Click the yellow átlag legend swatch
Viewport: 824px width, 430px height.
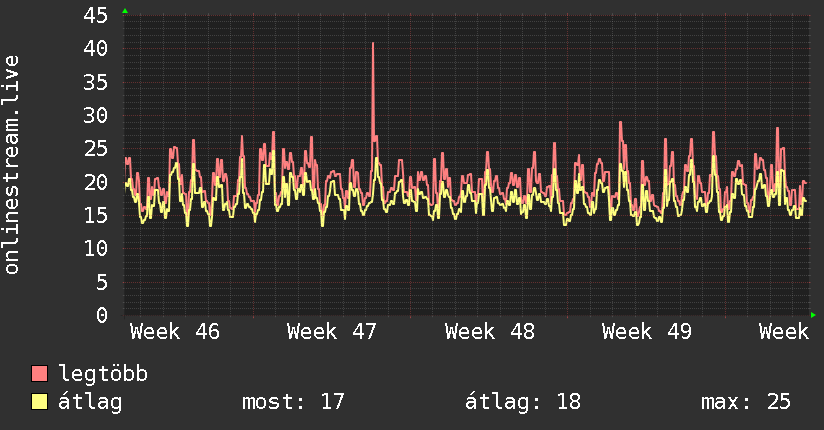(39, 402)
